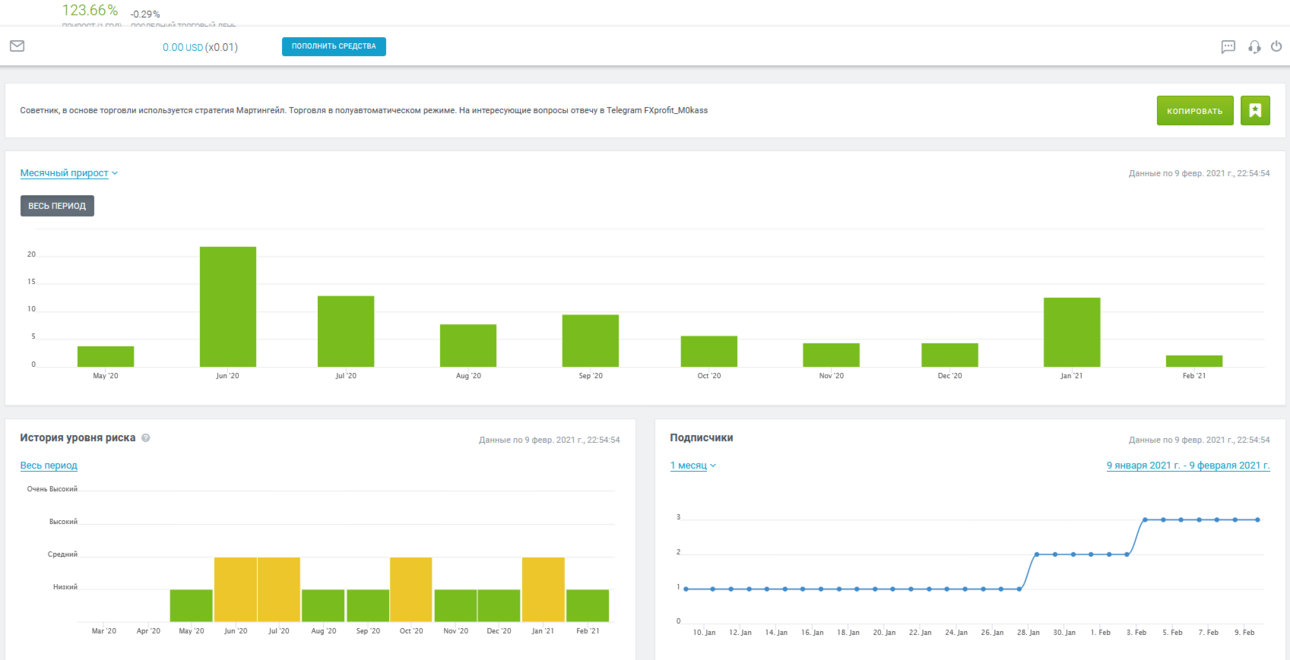The image size is (1290, 660).
Task: Click the Подписчики heading
Action: point(701,438)
